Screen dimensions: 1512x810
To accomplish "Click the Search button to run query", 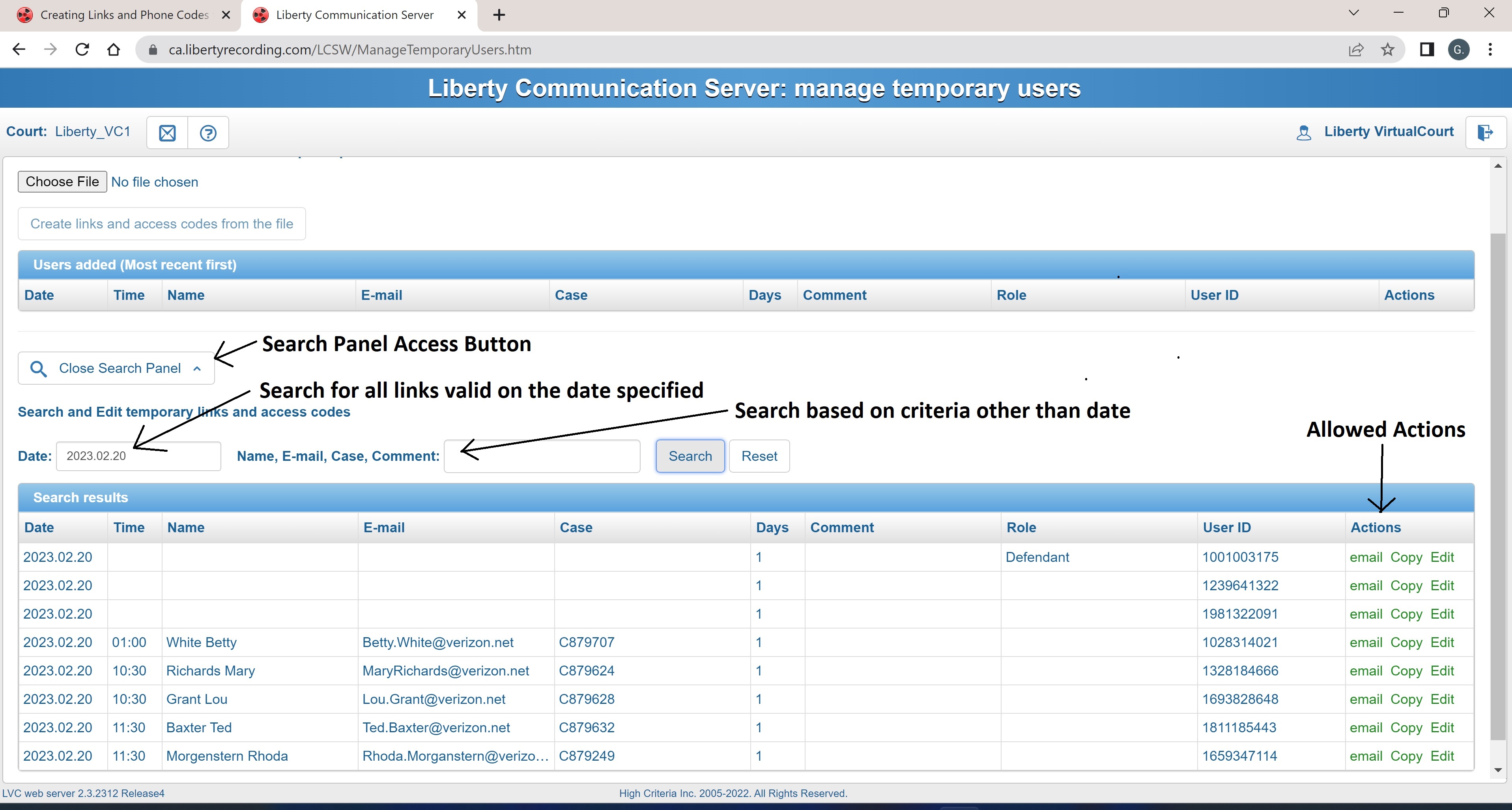I will pos(690,456).
